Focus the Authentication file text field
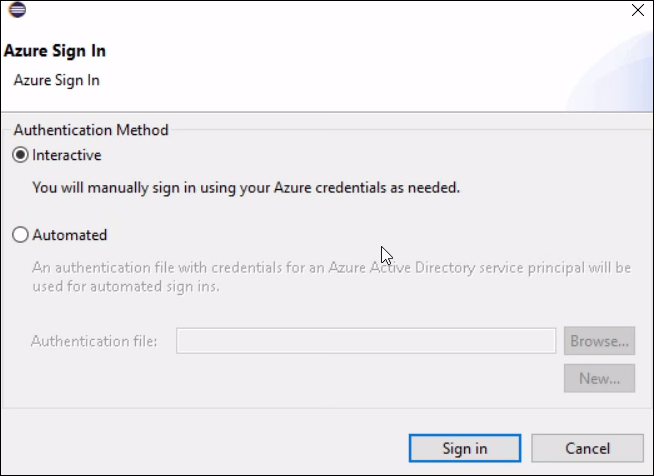654x476 pixels. (366, 341)
